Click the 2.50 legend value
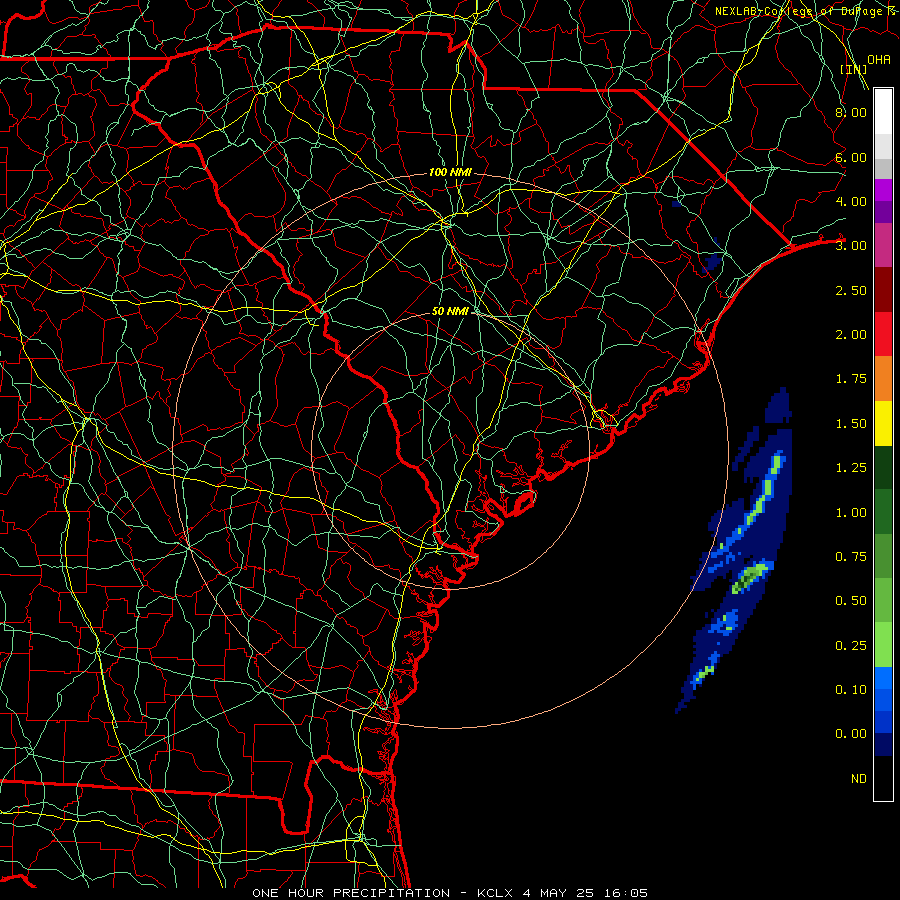This screenshot has width=900, height=900. [851, 290]
